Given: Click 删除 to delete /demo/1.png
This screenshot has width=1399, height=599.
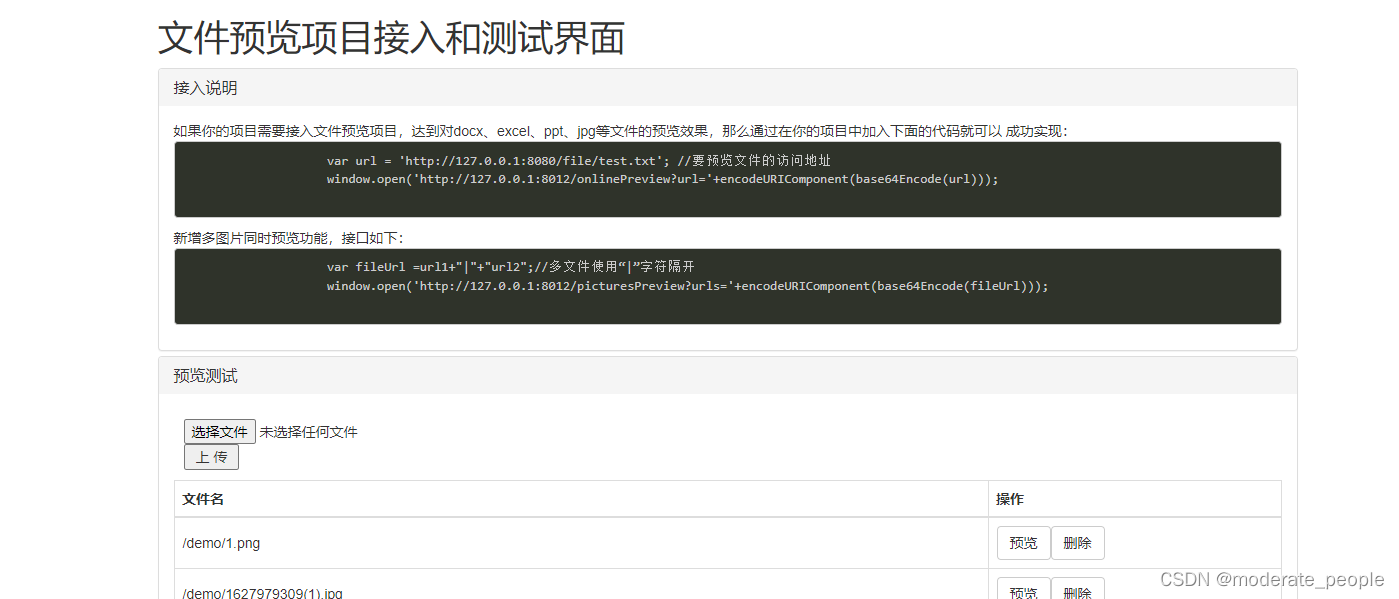Looking at the screenshot, I should 1077,542.
